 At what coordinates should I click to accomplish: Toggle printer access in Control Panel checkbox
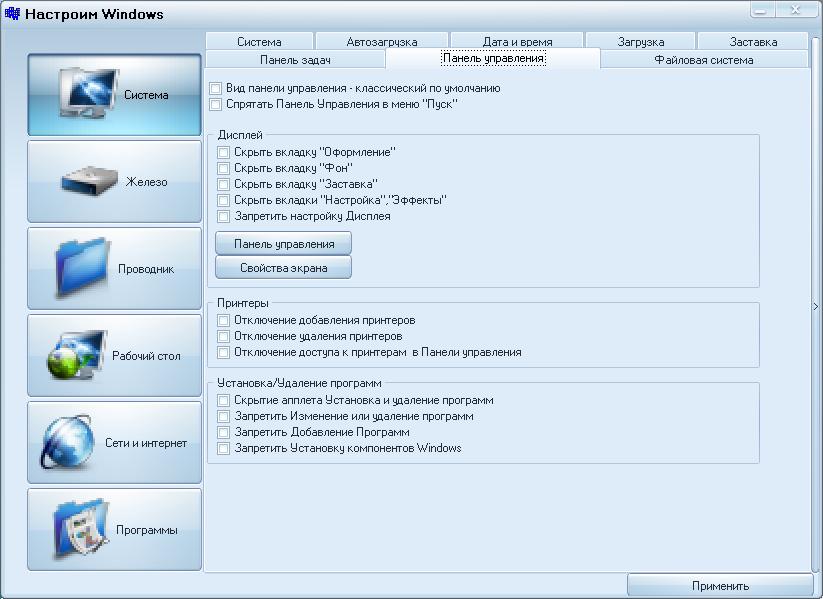pos(223,352)
